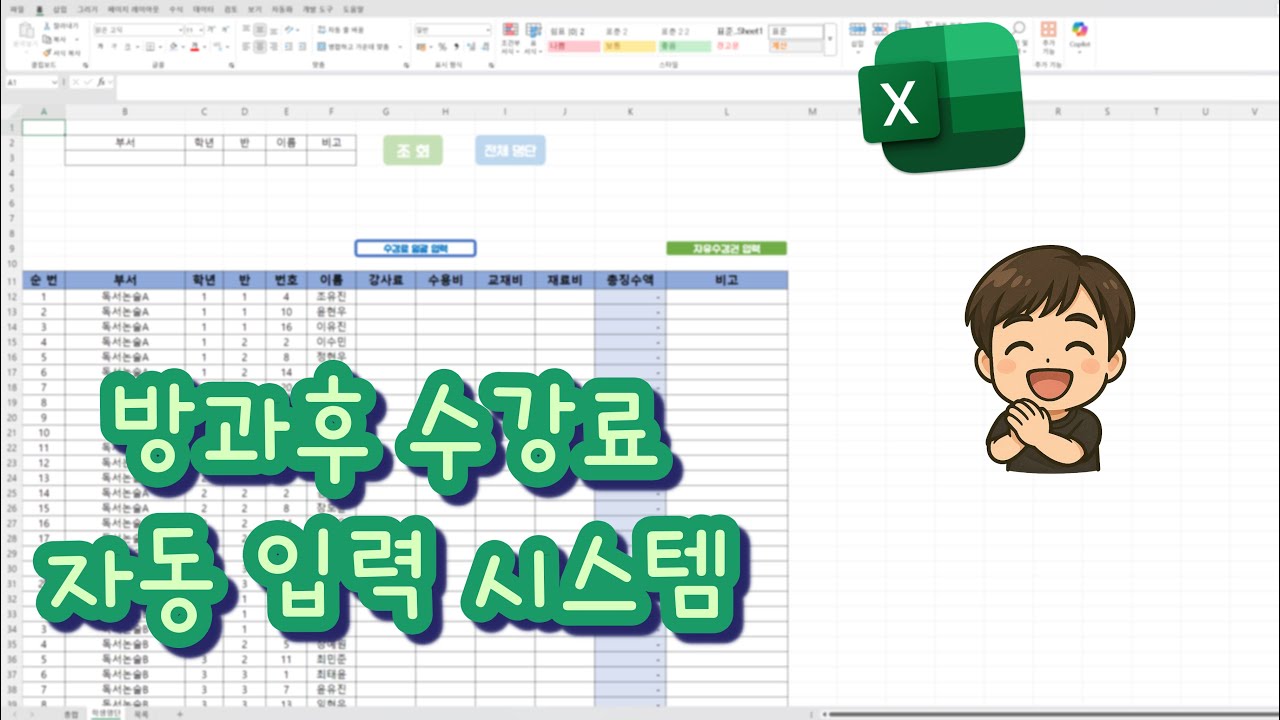Click the Insert cells icon
The height and width of the screenshot is (720, 1280).
(856, 30)
